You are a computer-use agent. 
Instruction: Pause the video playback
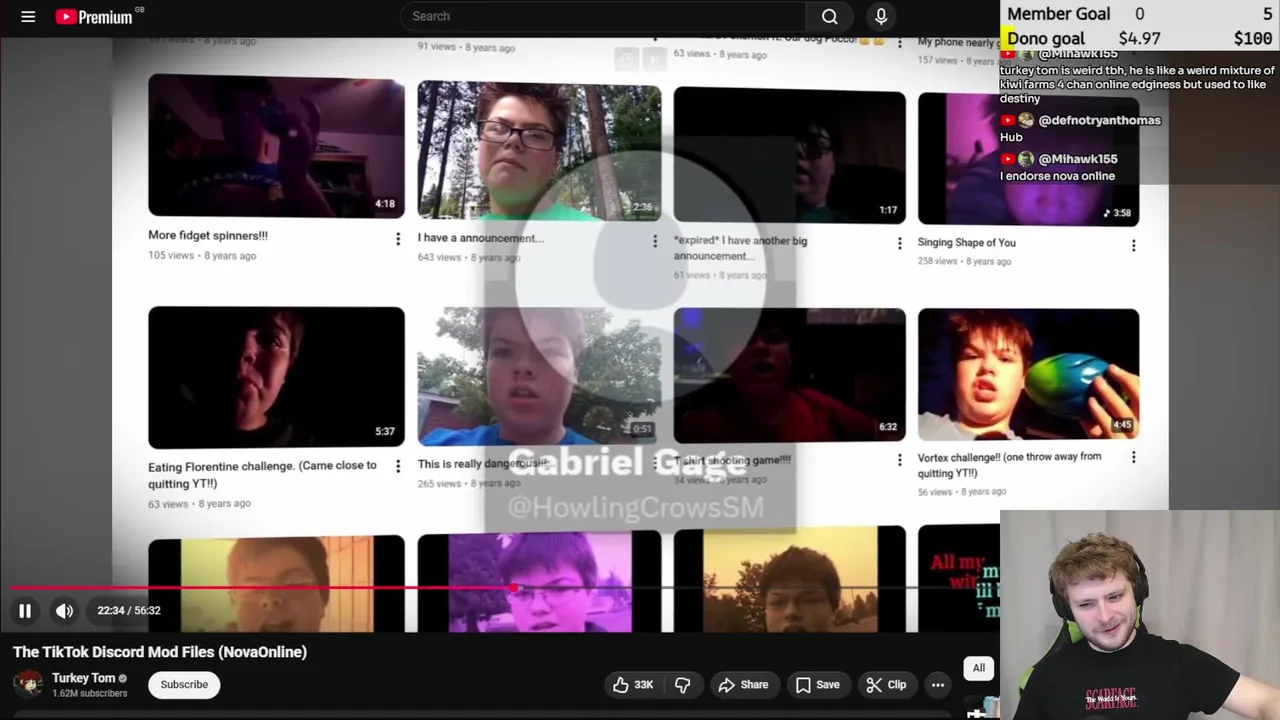(x=25, y=610)
